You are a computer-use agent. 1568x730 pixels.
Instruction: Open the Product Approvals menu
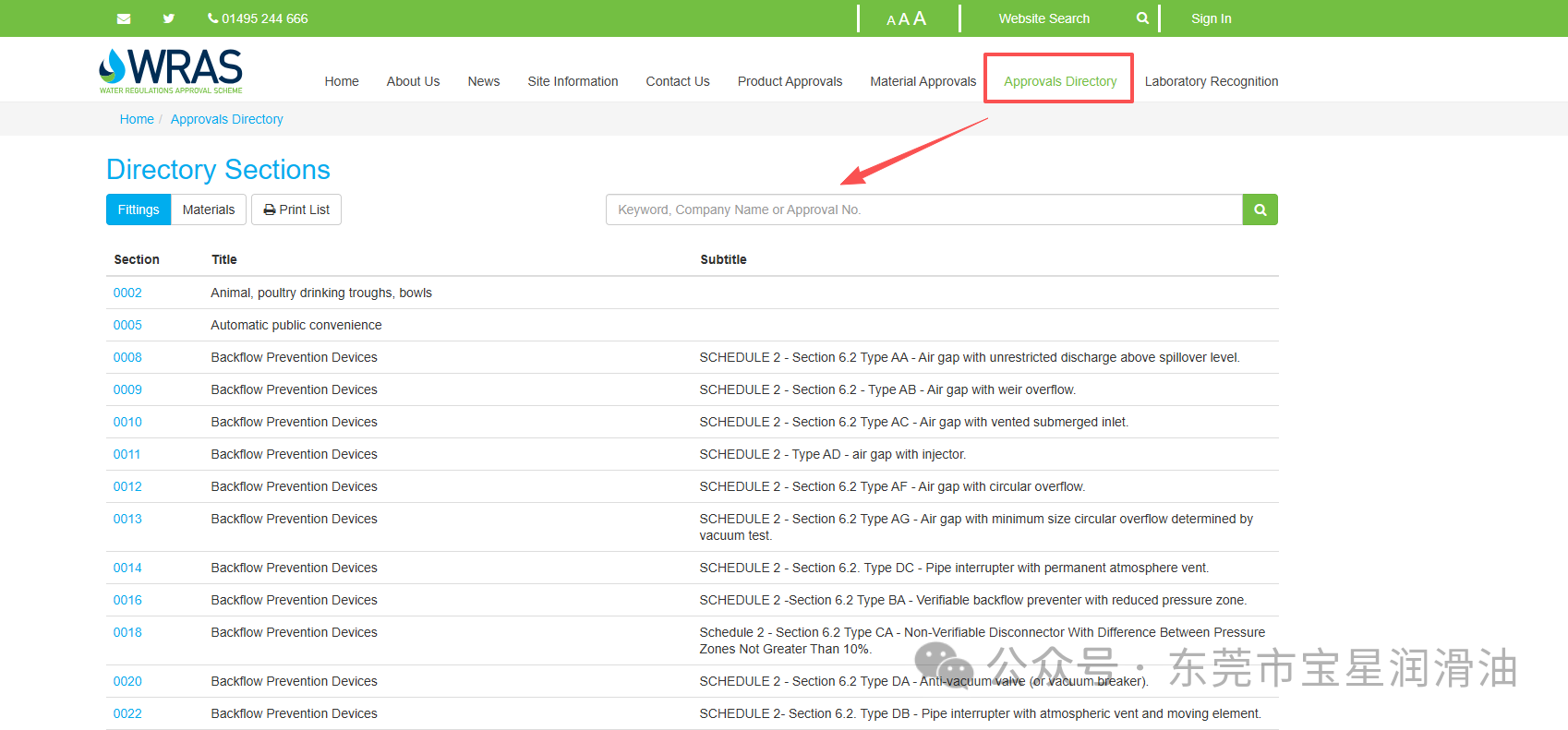(x=790, y=81)
